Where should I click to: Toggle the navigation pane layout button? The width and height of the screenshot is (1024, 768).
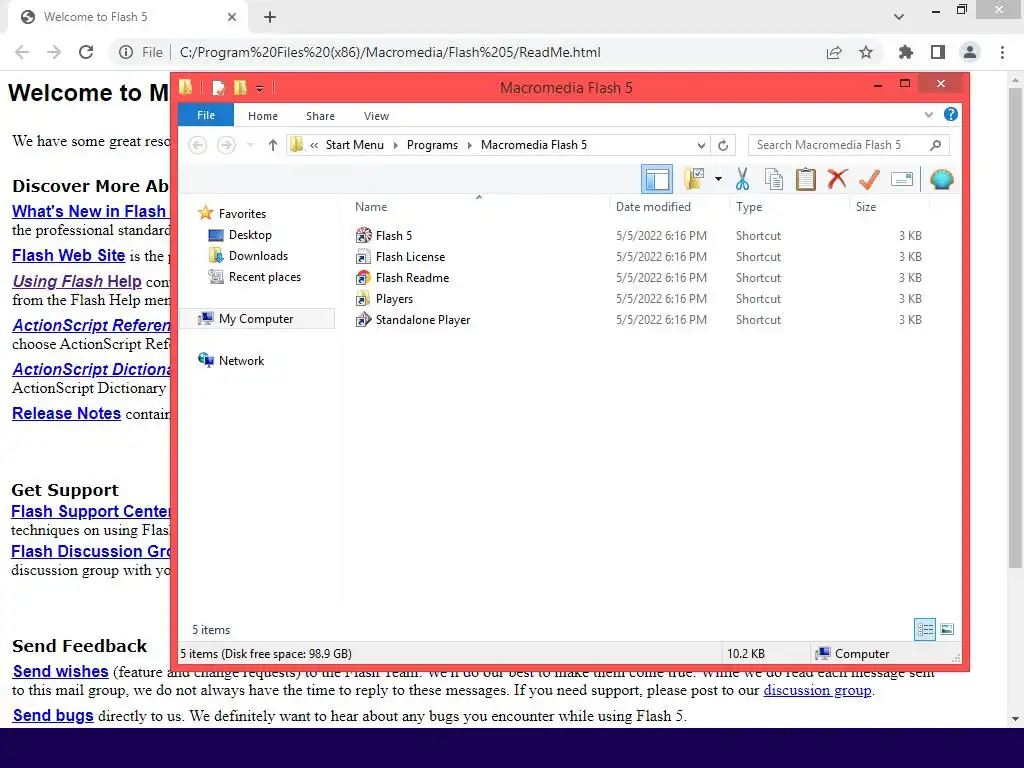657,179
